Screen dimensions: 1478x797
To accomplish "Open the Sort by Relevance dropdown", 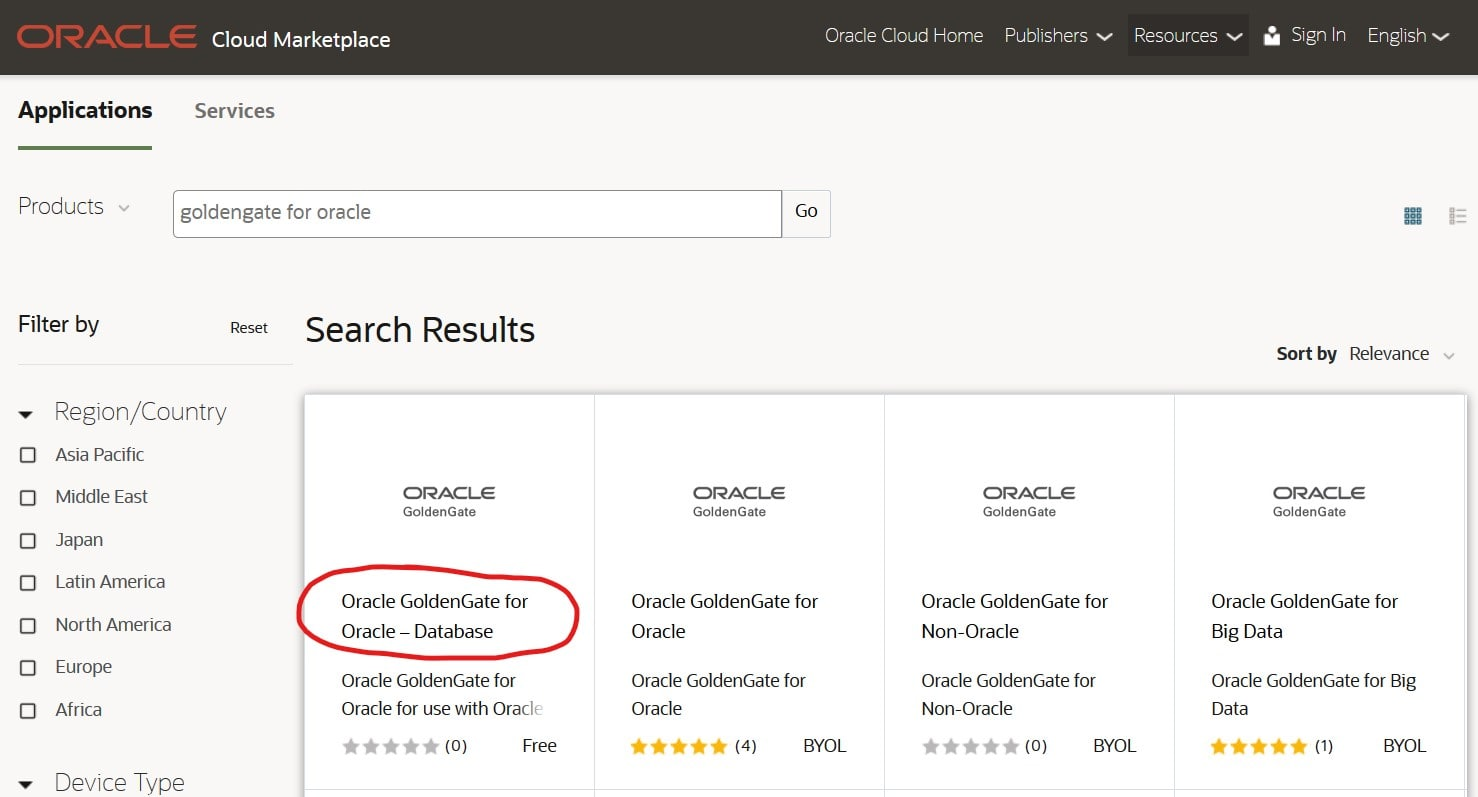I will [x=1402, y=354].
